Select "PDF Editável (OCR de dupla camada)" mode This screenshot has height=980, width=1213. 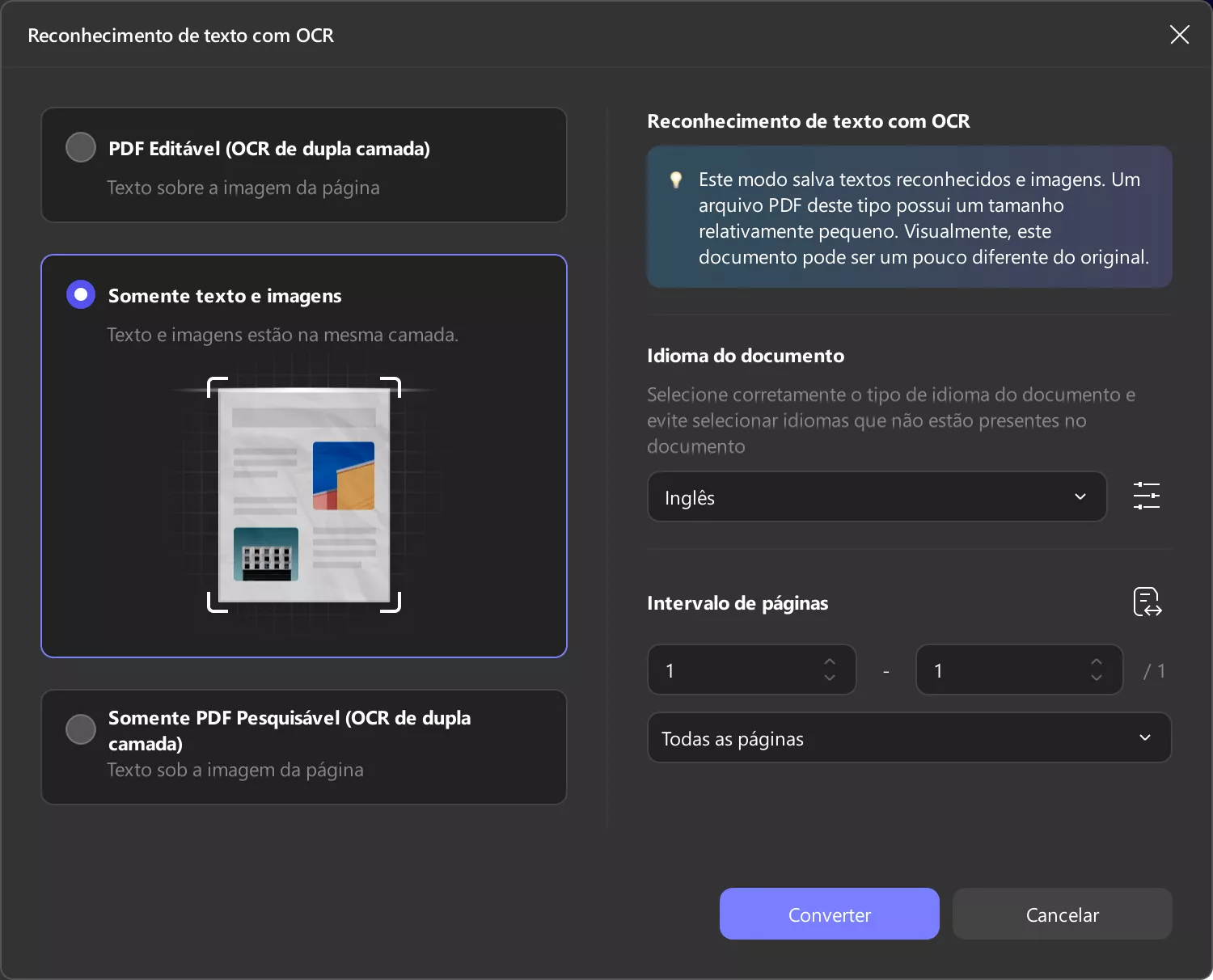coord(80,147)
